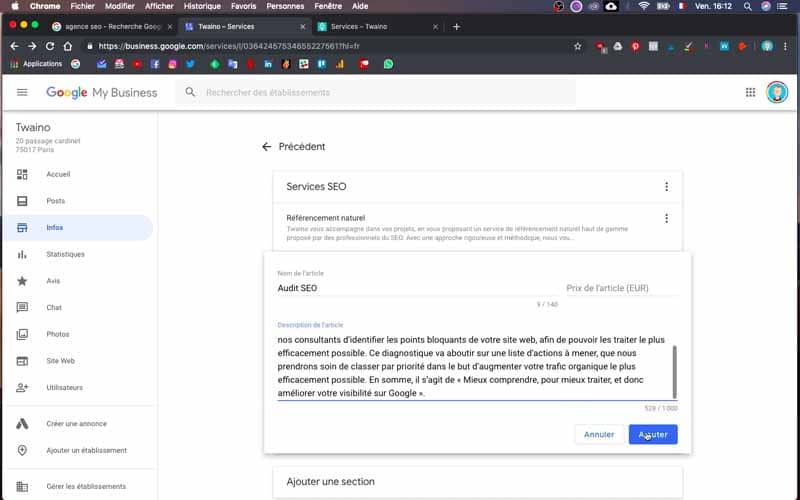The image size is (800, 500).
Task: Click the Audit SEO name field
Action: tap(417, 288)
